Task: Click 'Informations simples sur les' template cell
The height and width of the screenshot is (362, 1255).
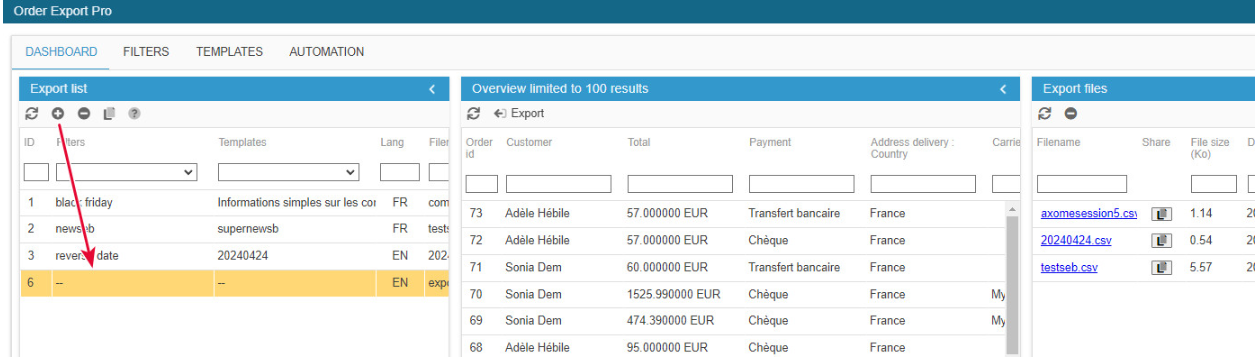Action: point(296,202)
